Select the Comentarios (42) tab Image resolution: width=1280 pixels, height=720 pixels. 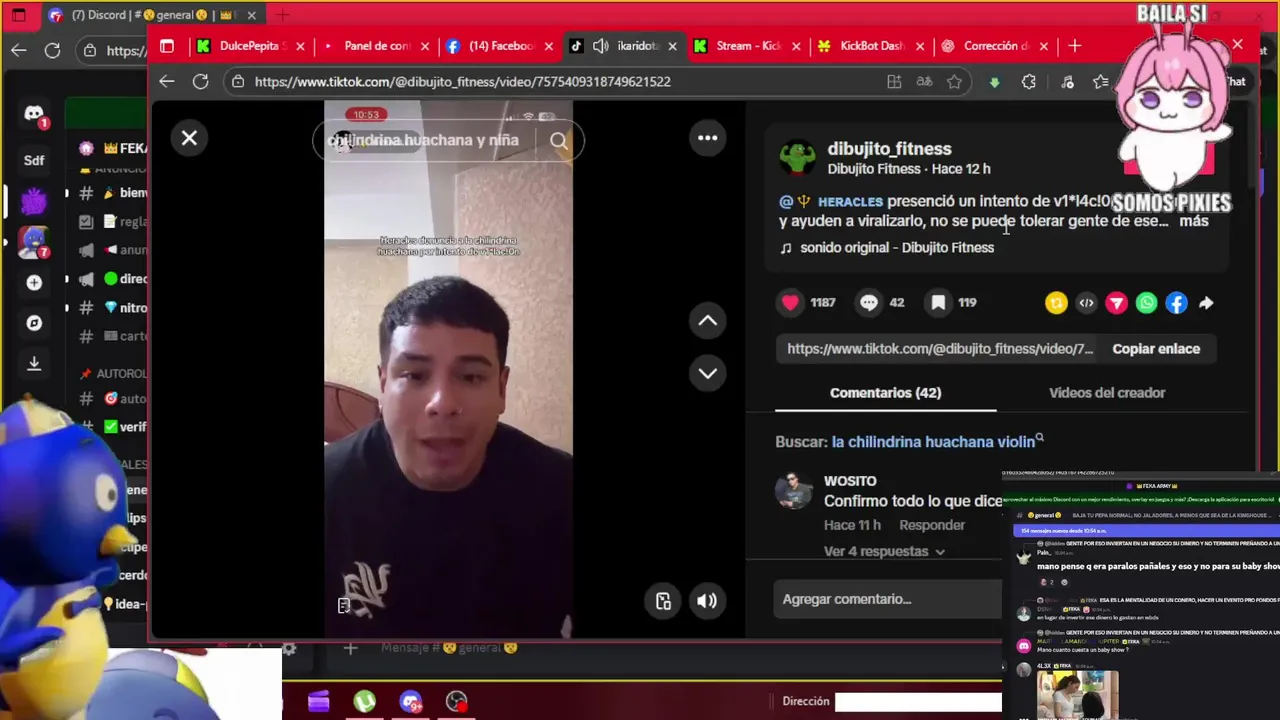[885, 393]
